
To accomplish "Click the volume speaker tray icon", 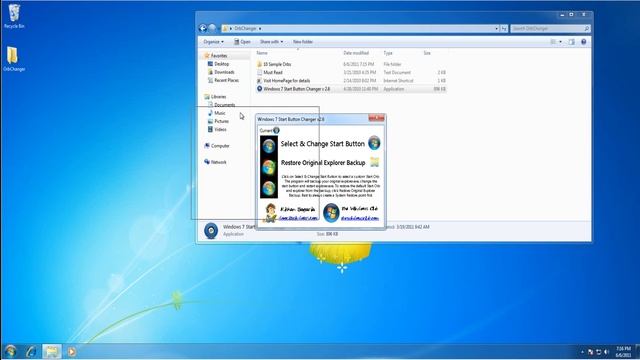I will [606, 352].
